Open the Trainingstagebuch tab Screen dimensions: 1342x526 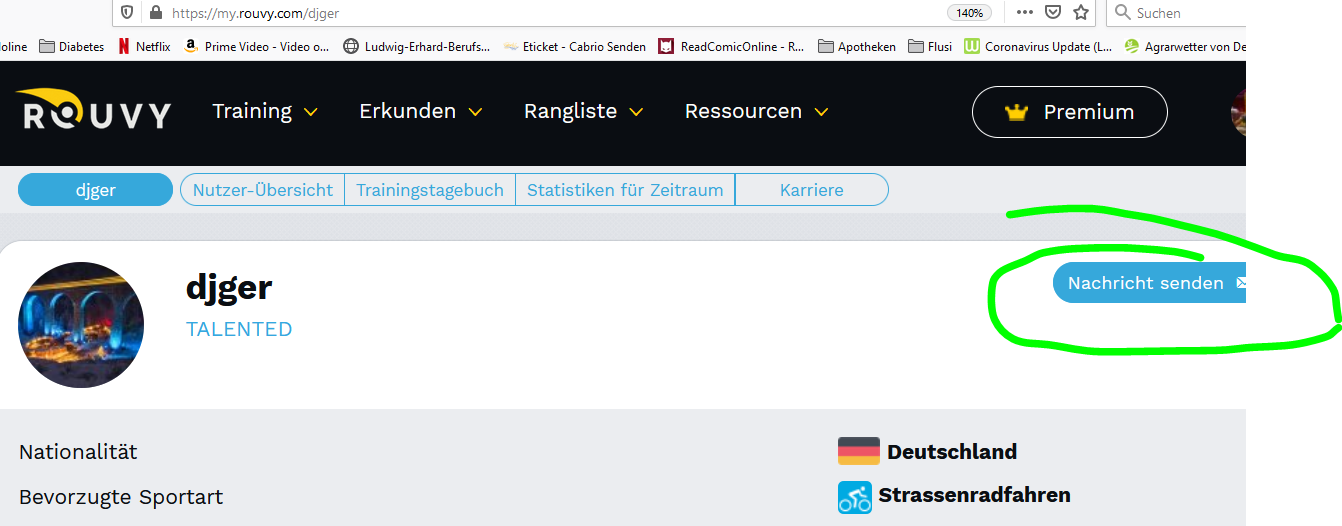[x=430, y=190]
